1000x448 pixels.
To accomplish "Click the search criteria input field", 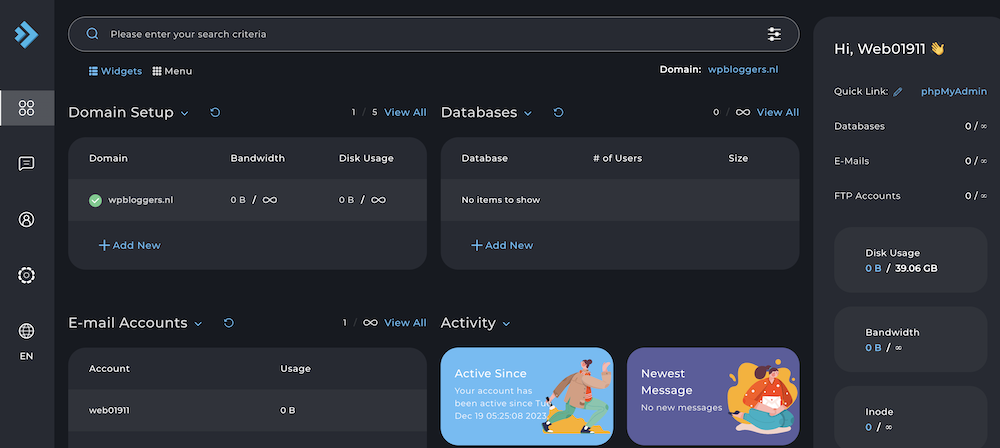I will [x=420, y=34].
